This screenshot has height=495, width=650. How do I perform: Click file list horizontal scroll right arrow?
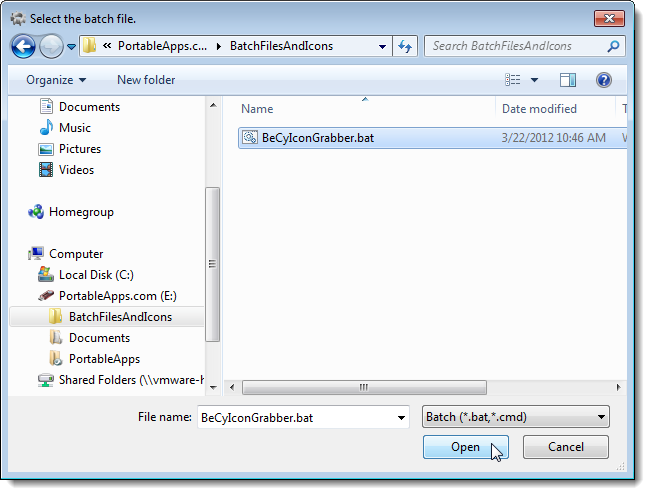[x=618, y=388]
